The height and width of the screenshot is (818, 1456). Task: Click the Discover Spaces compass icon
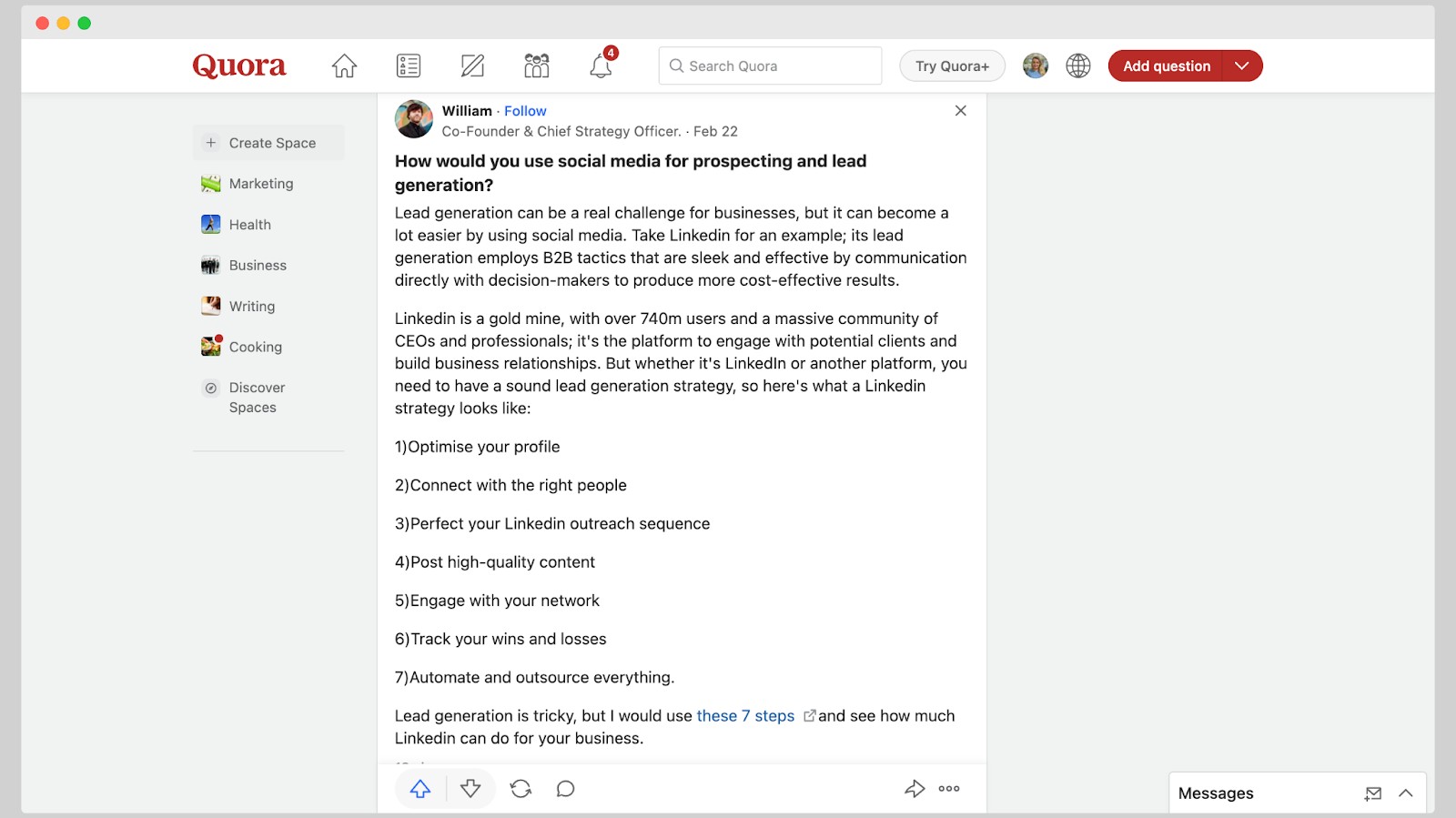click(x=211, y=388)
